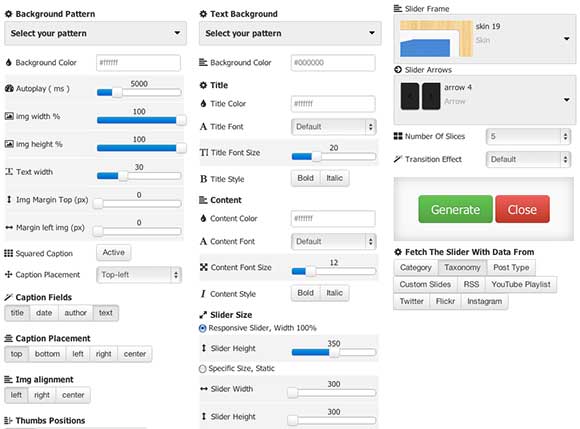Select the Specific Size, Static radio option
The width and height of the screenshot is (580, 429).
pyautogui.click(x=203, y=368)
